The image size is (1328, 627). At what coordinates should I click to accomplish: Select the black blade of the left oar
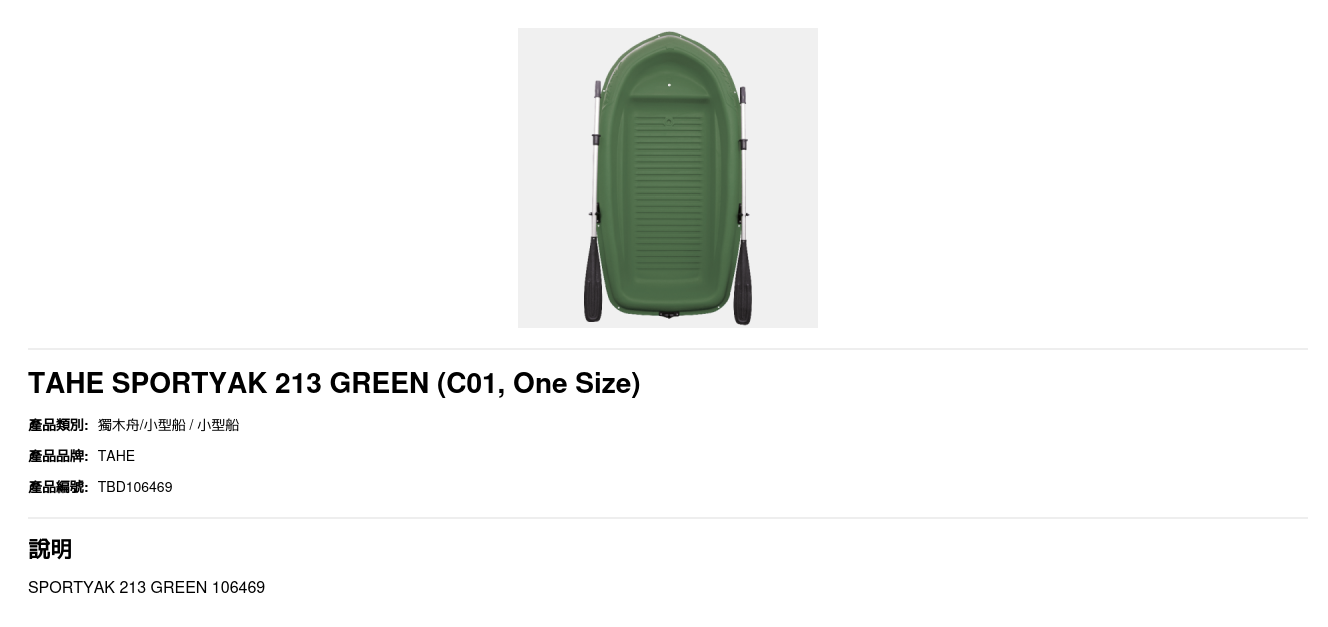coord(592,280)
